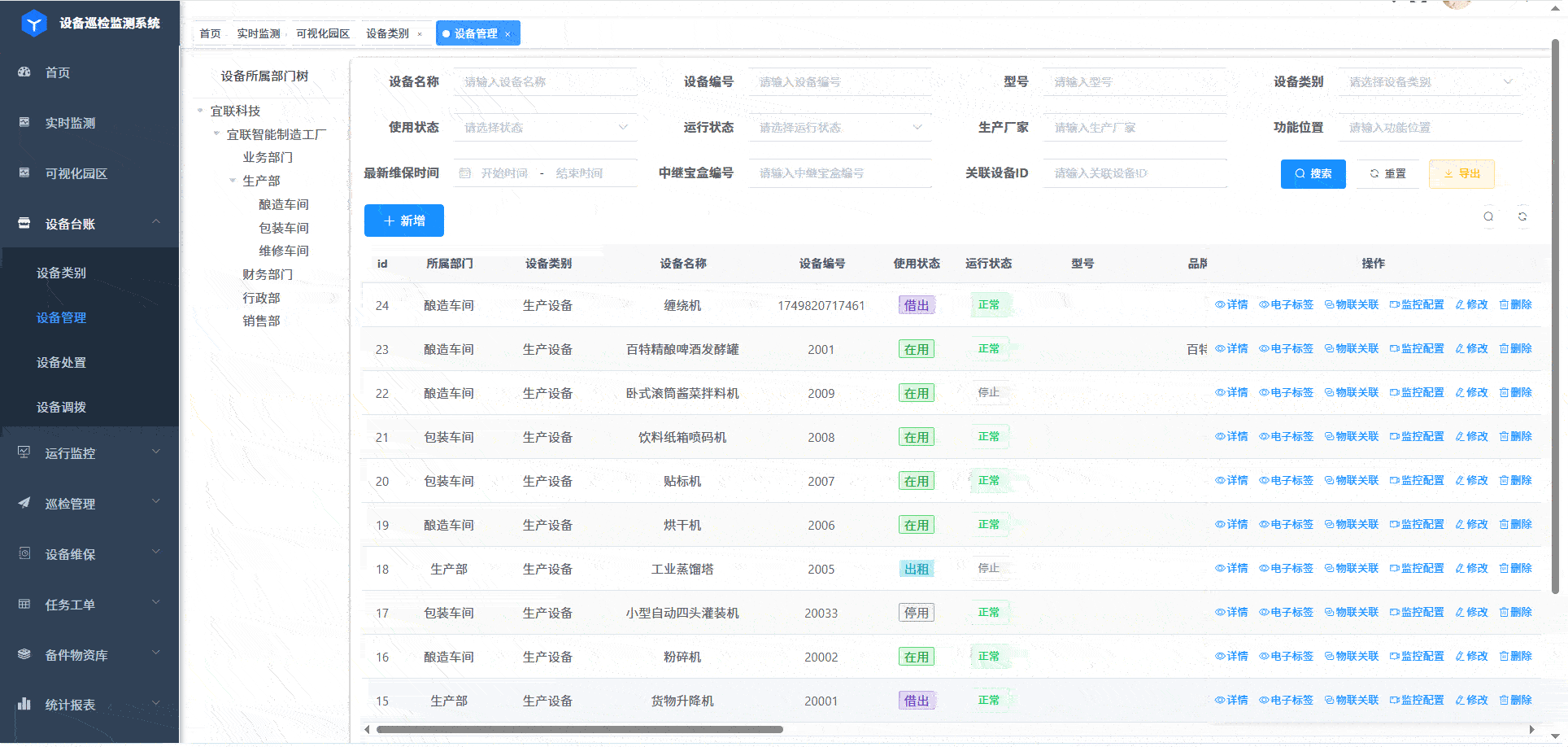Open 监控配置 for row id 21
This screenshot has width=1568, height=747.
pyautogui.click(x=1416, y=436)
